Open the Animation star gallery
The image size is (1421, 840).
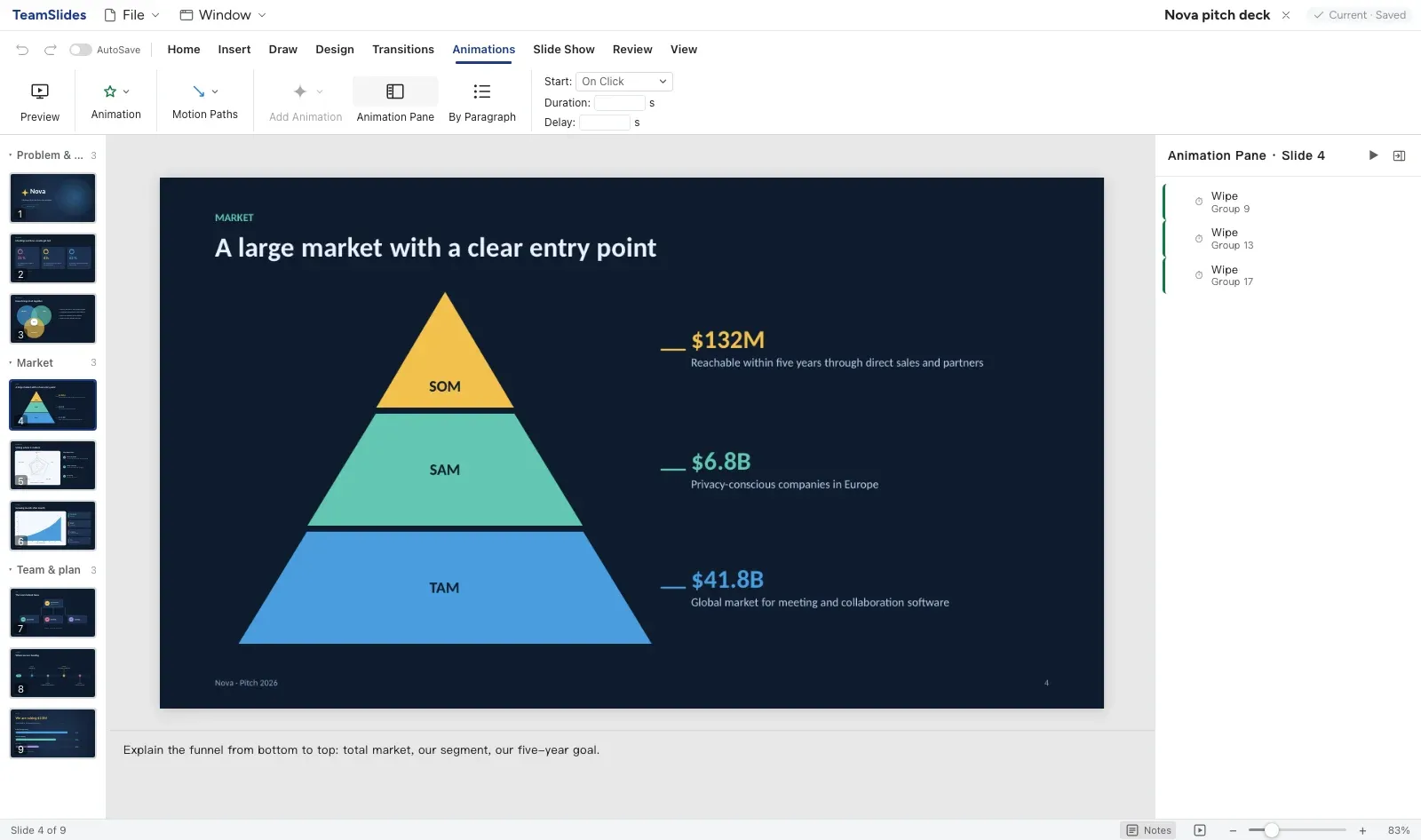point(110,91)
